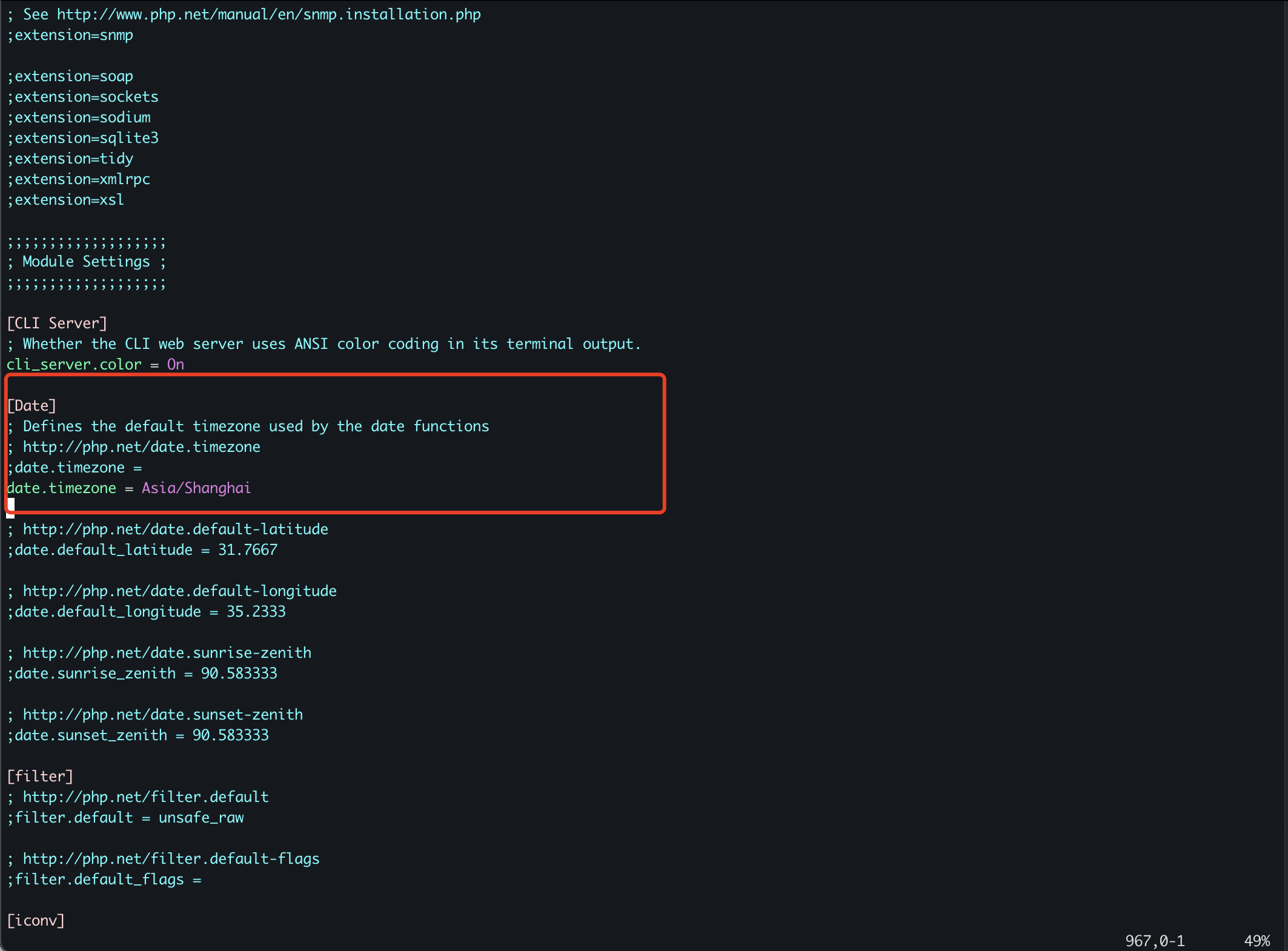This screenshot has width=1288, height=951.
Task: Click the snmp installation manual URL
Action: pyautogui.click(x=268, y=14)
